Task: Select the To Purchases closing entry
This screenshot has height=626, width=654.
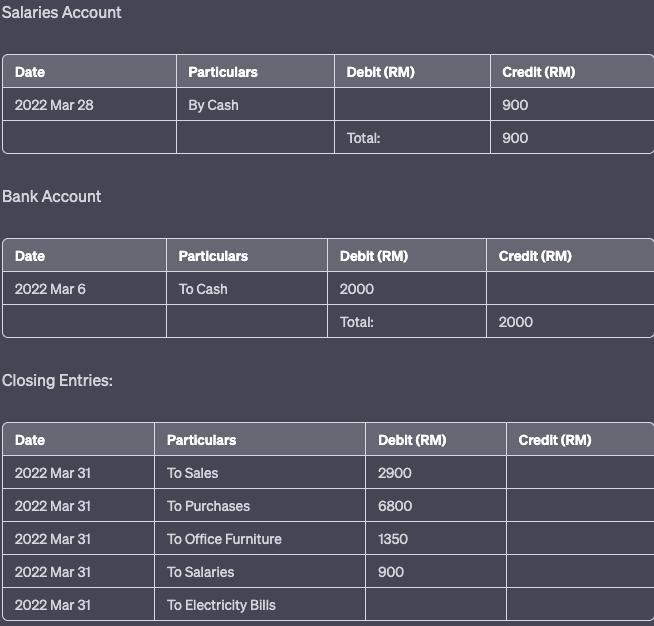Action: [260, 505]
